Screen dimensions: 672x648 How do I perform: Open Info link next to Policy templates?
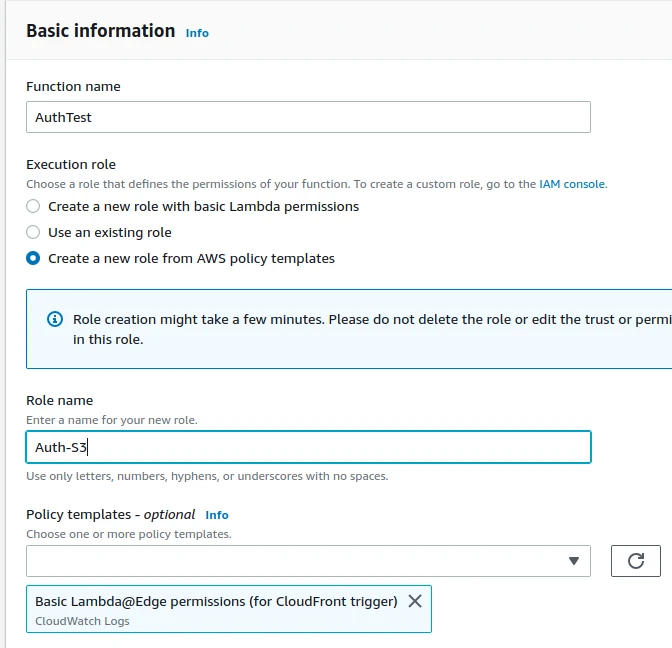[x=217, y=515]
